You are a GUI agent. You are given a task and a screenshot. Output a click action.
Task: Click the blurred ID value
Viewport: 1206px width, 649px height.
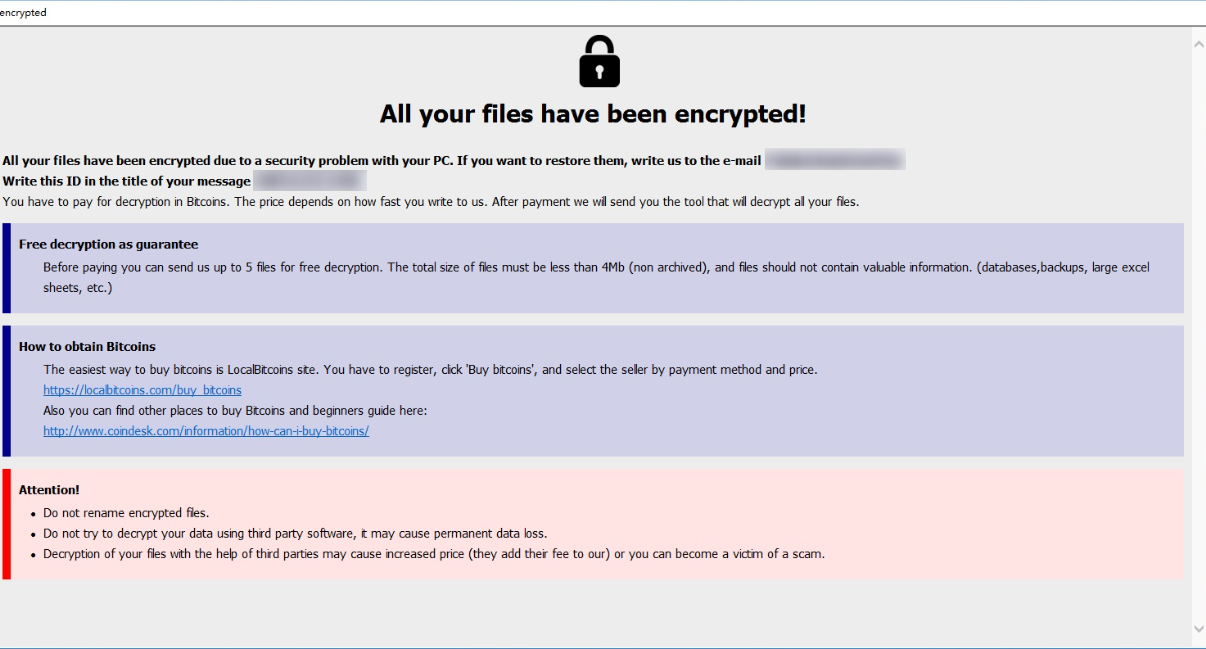310,181
